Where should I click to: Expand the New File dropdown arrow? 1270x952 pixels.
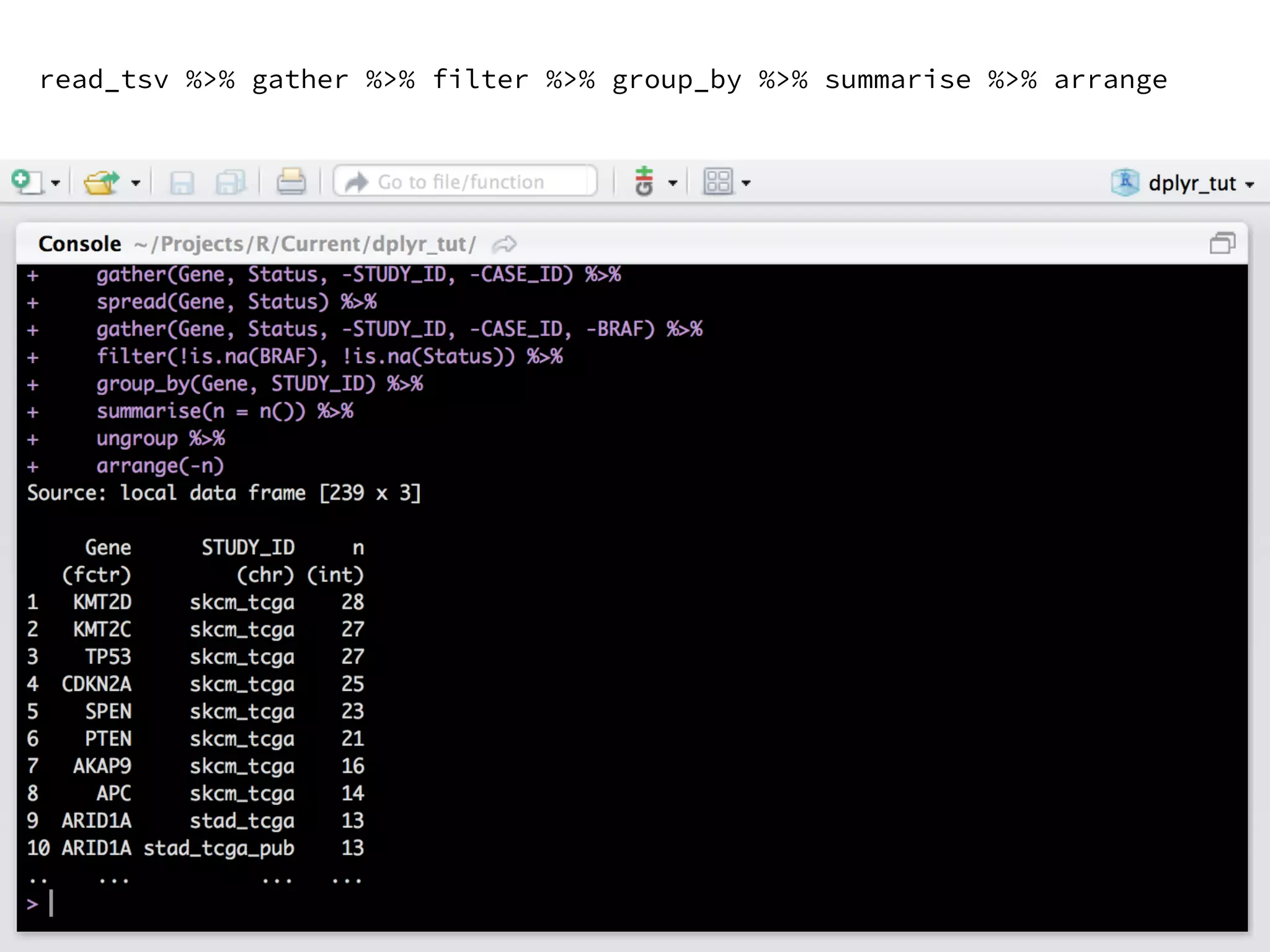coord(55,183)
